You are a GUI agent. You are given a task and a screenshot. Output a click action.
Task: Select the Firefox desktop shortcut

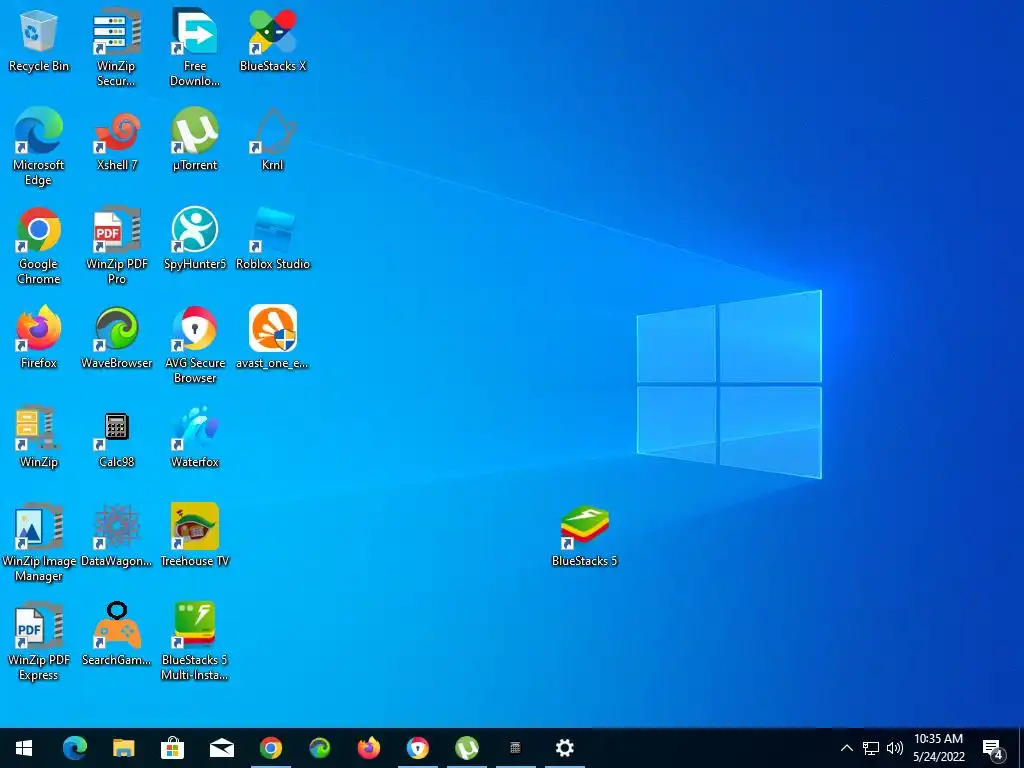pos(39,338)
